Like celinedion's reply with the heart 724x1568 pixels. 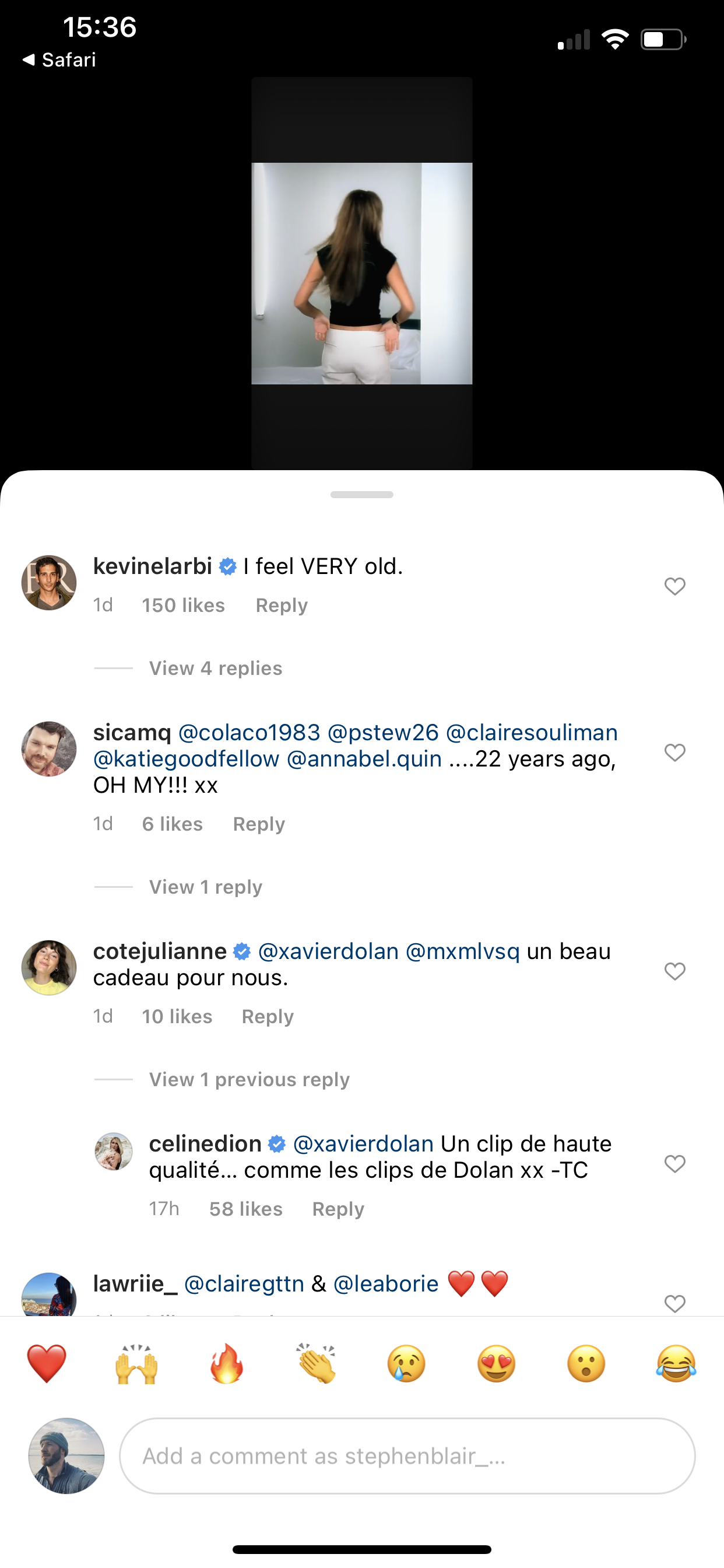point(674,1163)
